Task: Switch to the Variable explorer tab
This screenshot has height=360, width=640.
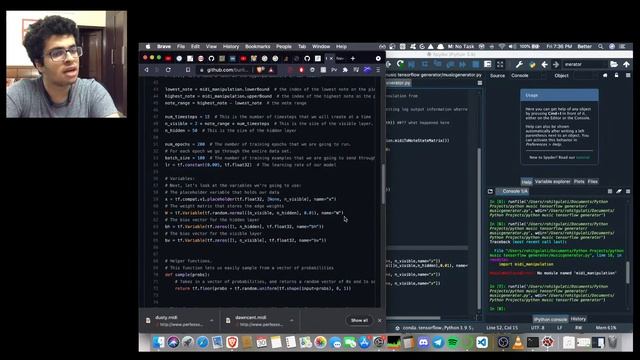Action: click(552, 182)
